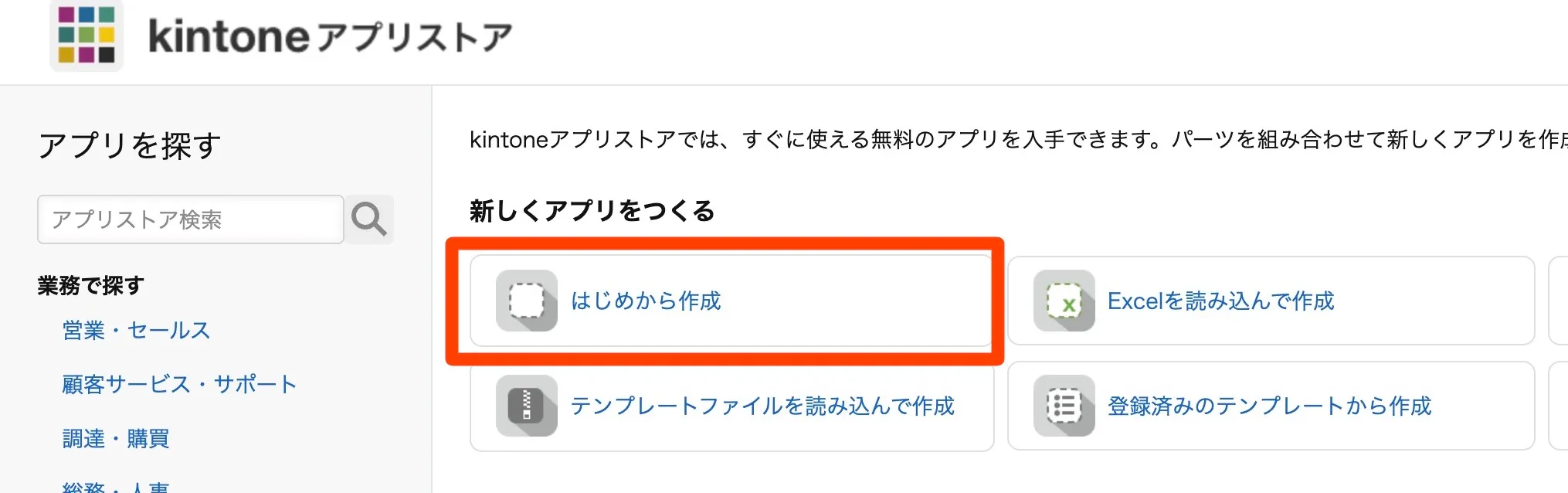Browse the 営業・セールス category
Screen dimensions: 1568x493
click(137, 331)
